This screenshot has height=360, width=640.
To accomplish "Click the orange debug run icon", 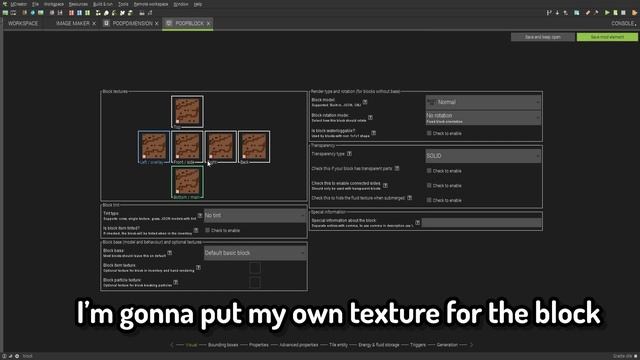I will tap(634, 13).
